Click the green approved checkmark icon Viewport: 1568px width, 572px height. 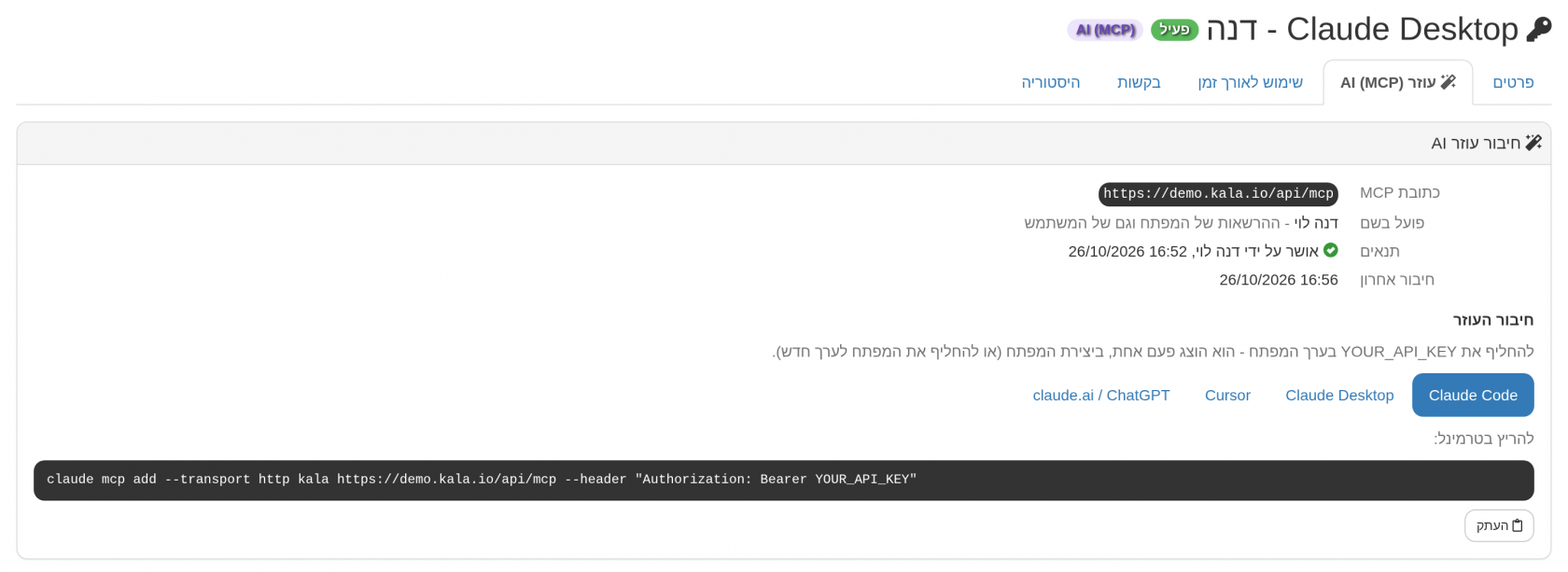(x=1331, y=250)
